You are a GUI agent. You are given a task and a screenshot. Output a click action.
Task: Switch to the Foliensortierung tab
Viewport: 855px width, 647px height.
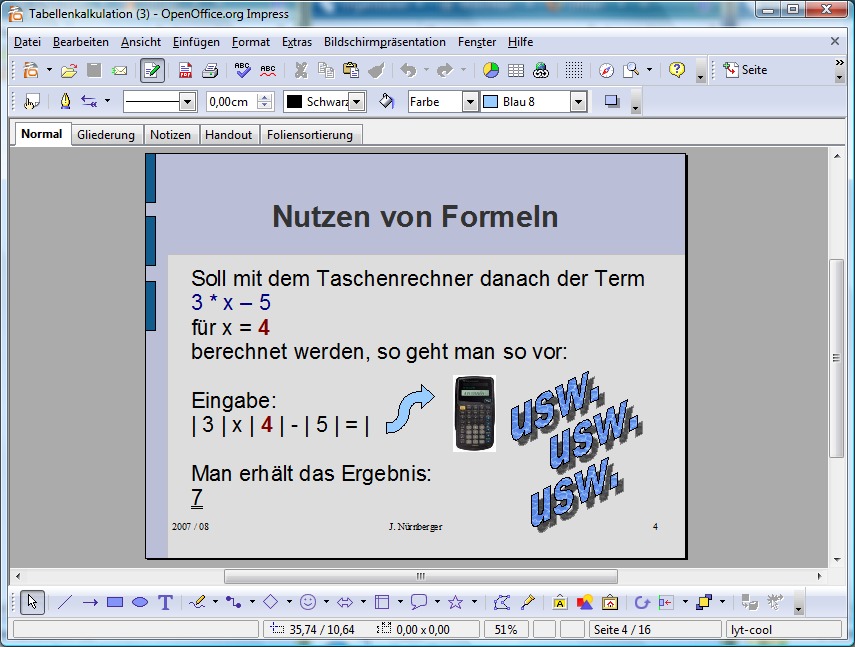[310, 135]
